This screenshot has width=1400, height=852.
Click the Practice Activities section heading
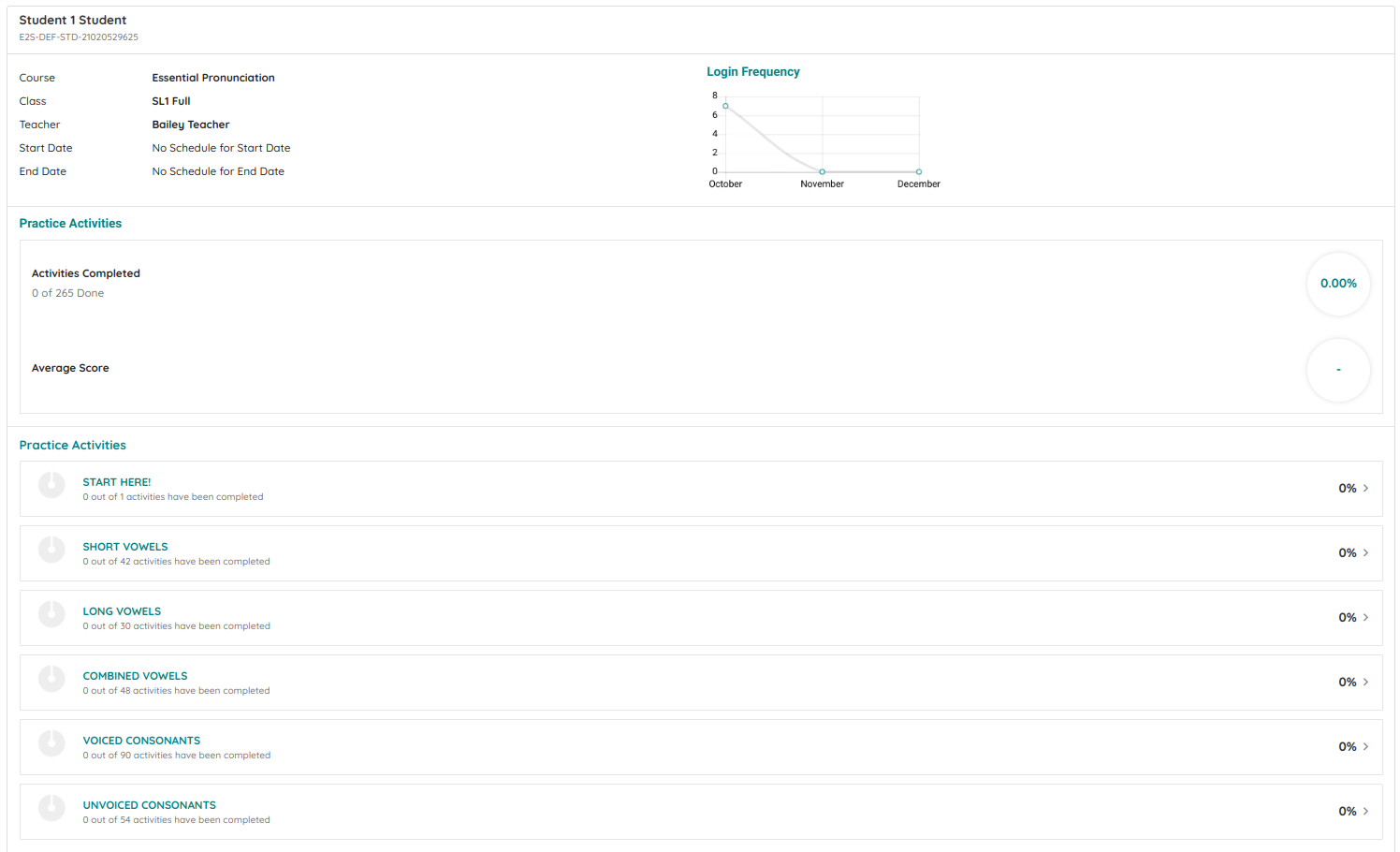(70, 223)
